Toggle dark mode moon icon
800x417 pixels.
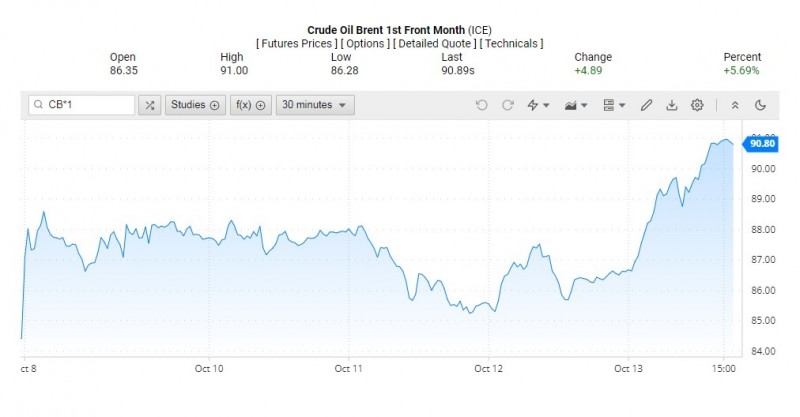pos(760,105)
